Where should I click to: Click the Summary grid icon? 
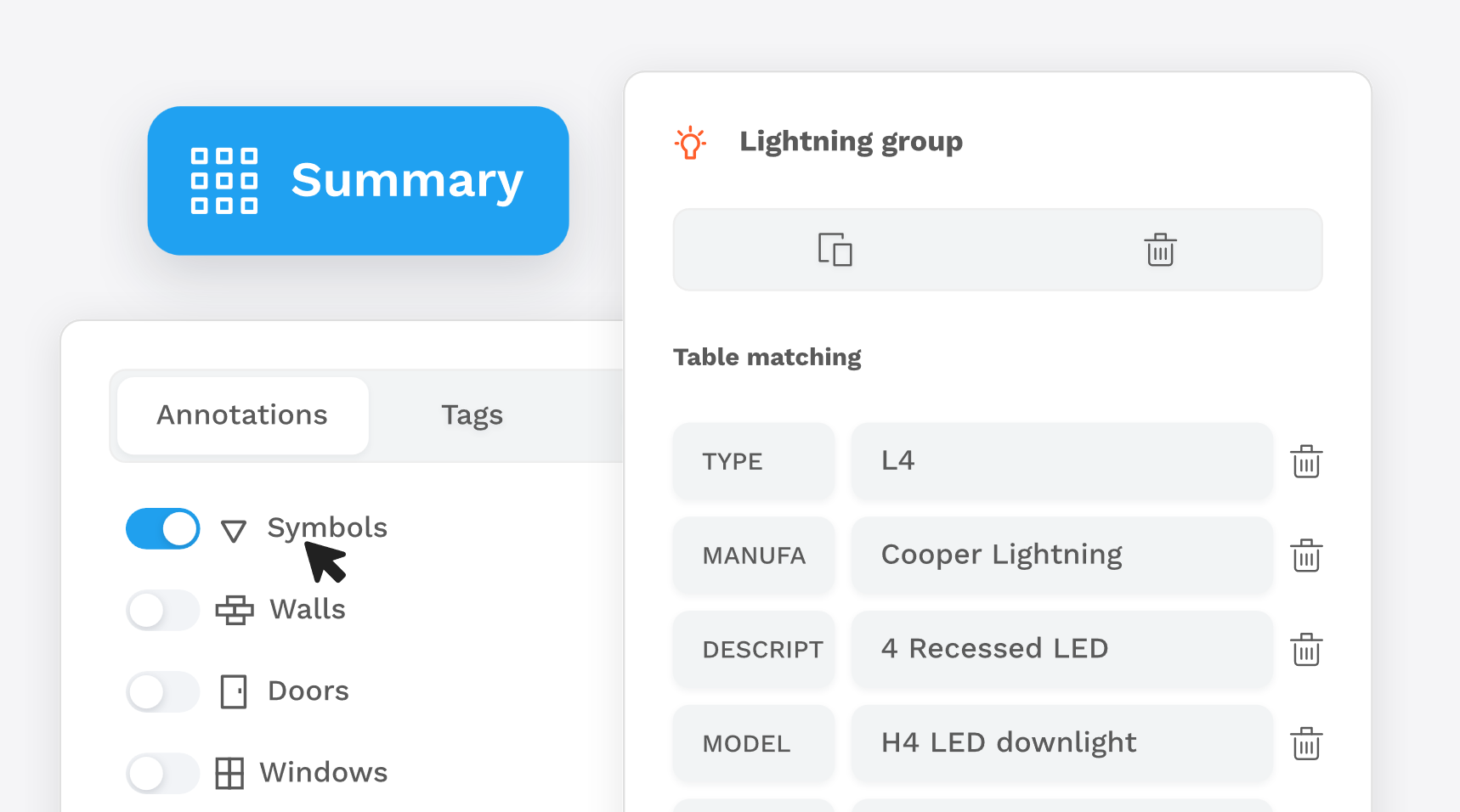(224, 181)
